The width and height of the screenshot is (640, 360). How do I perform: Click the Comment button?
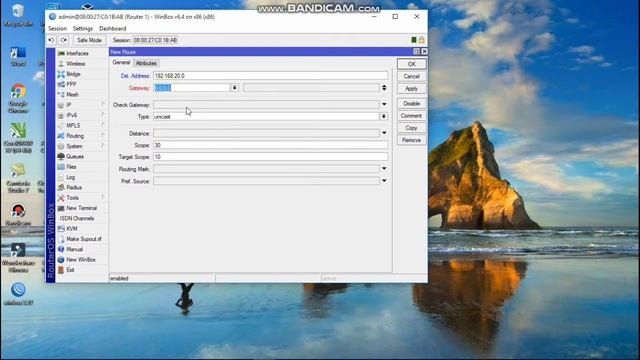click(411, 116)
